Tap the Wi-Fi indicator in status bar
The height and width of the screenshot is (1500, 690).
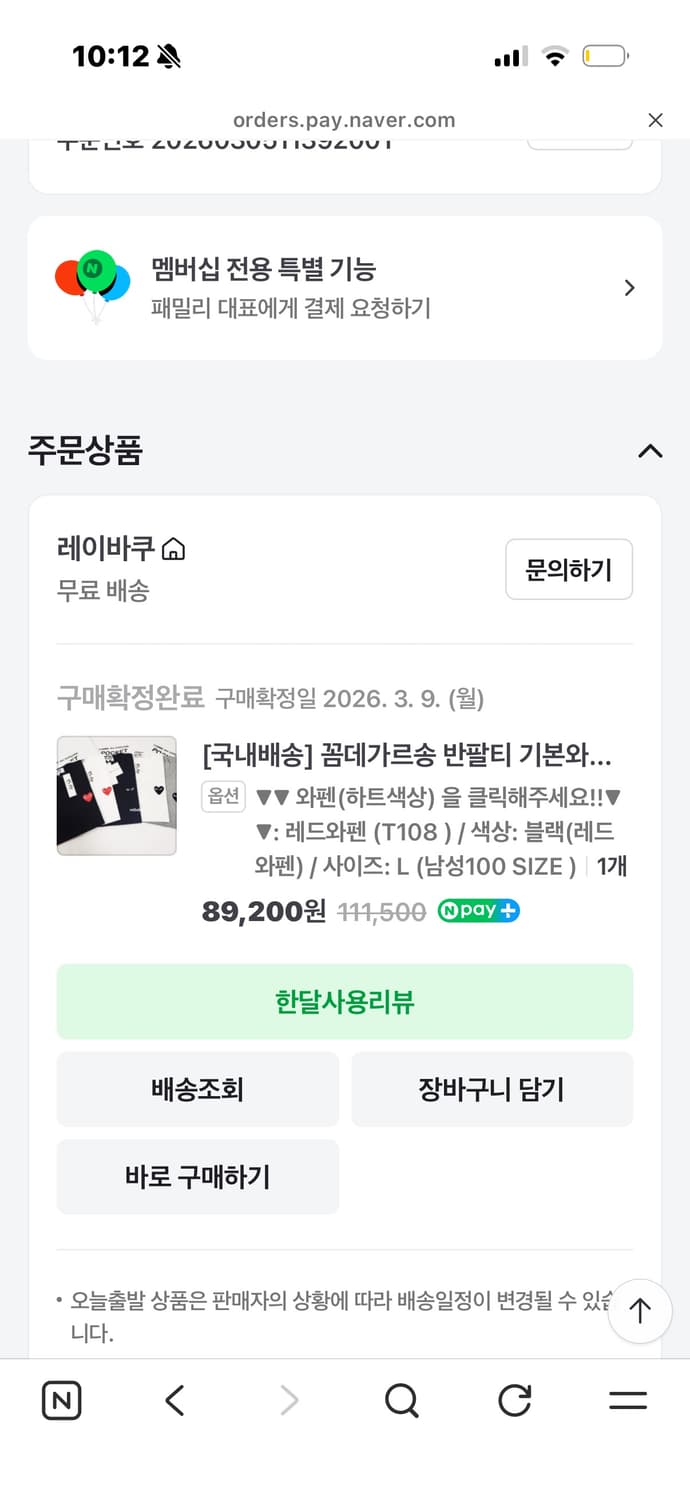click(x=556, y=56)
